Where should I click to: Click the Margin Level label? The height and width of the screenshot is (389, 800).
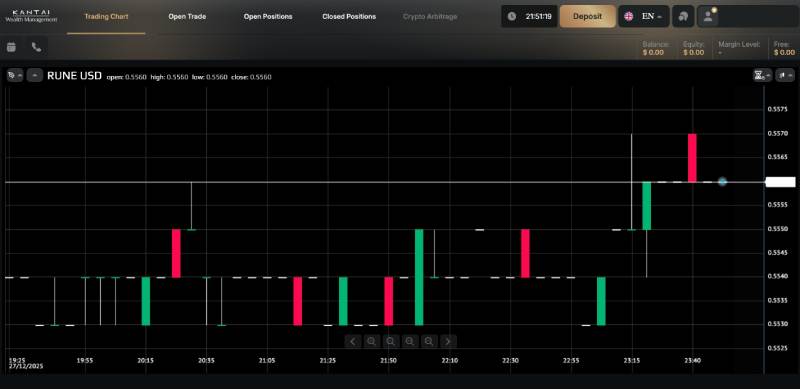point(739,44)
